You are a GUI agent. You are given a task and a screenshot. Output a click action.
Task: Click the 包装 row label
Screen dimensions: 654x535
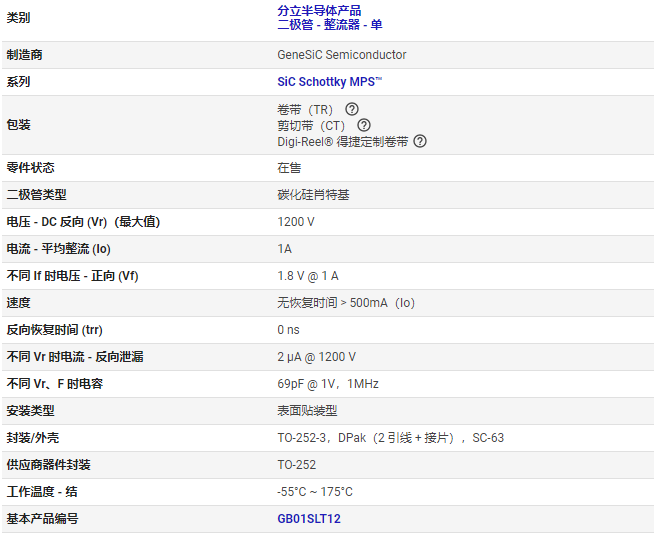pyautogui.click(x=18, y=125)
